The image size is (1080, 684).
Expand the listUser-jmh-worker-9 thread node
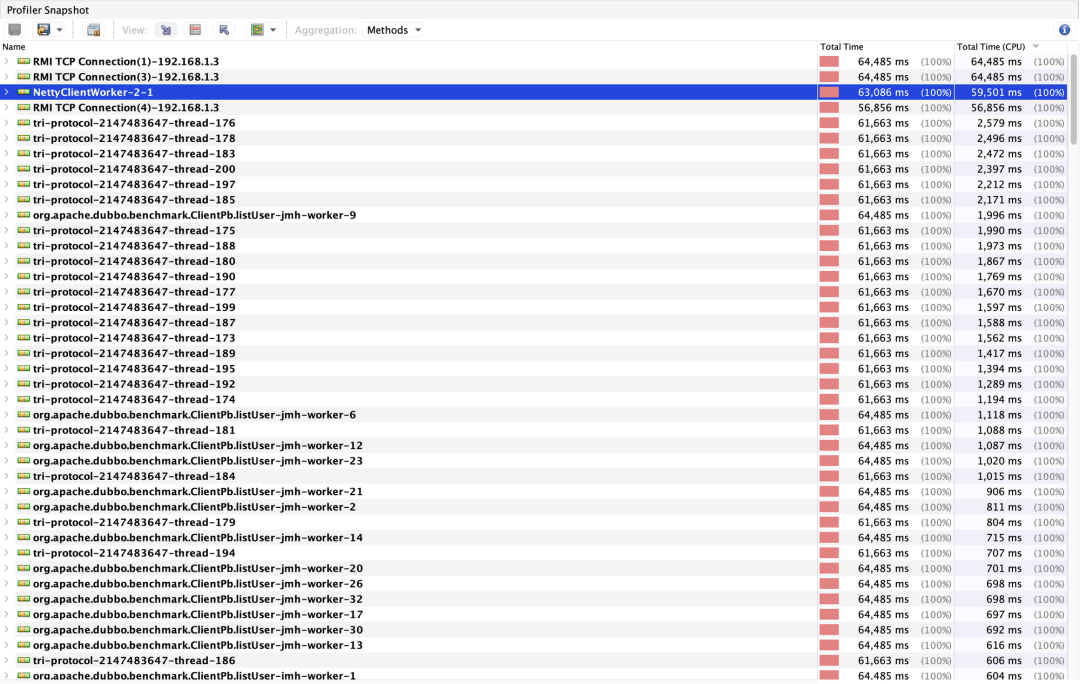point(7,215)
